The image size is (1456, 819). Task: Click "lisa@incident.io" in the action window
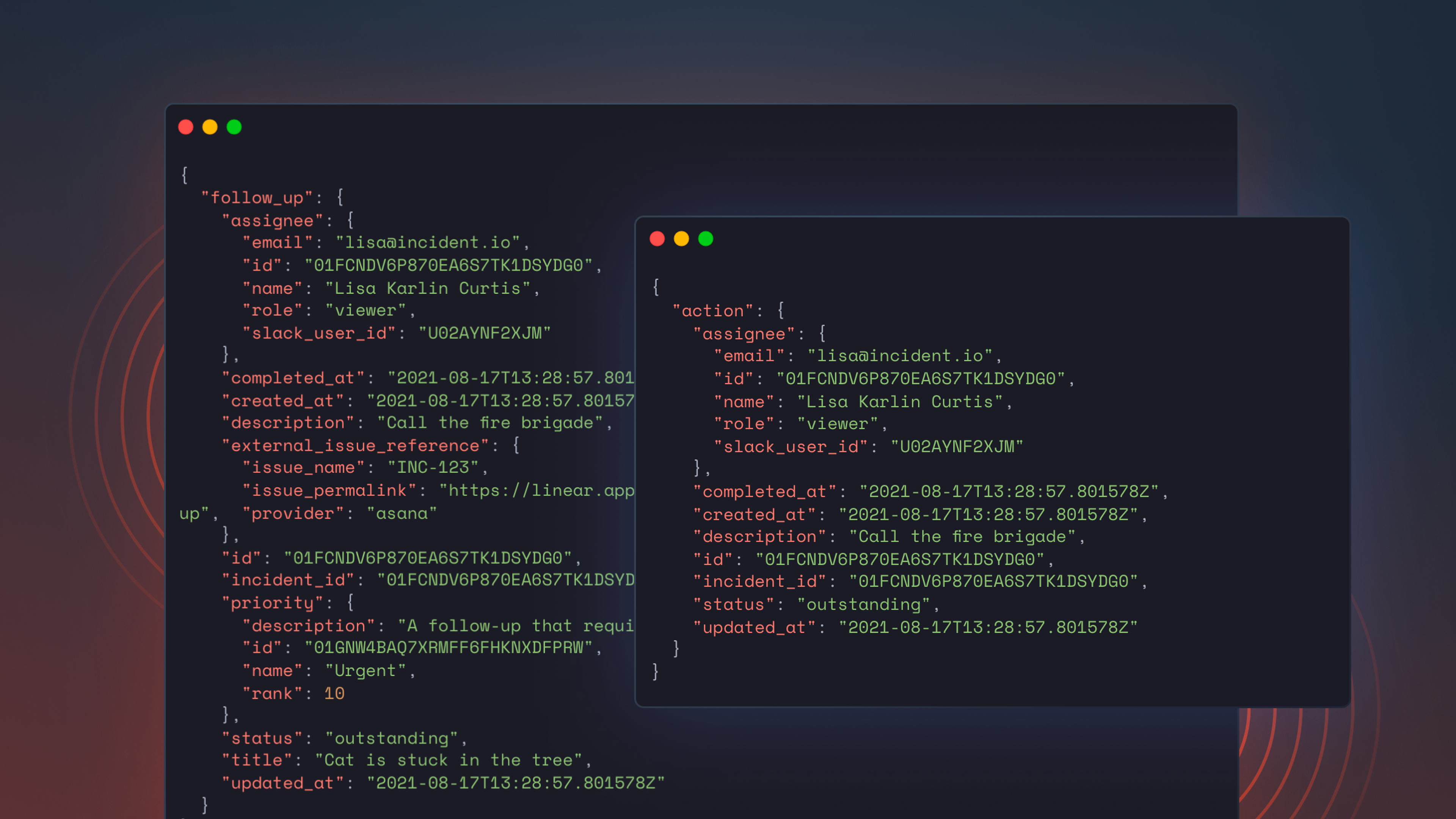(900, 356)
